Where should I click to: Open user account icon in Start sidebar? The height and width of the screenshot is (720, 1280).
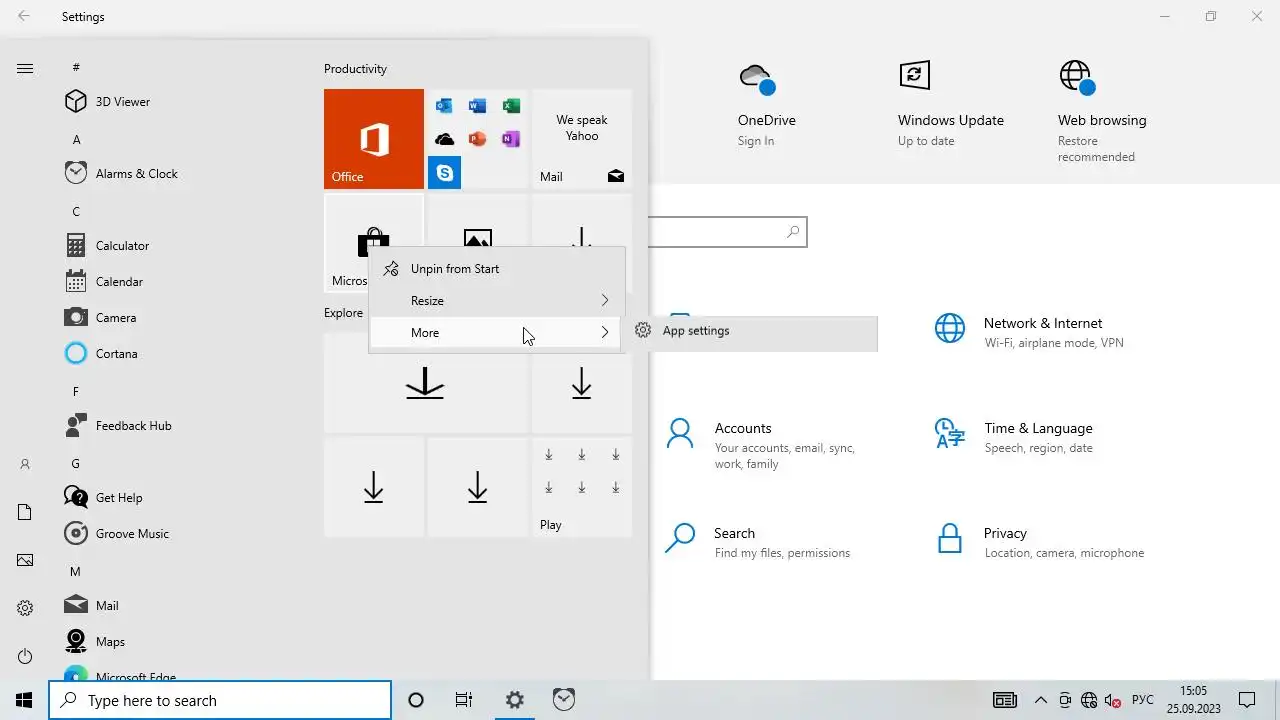tap(25, 464)
